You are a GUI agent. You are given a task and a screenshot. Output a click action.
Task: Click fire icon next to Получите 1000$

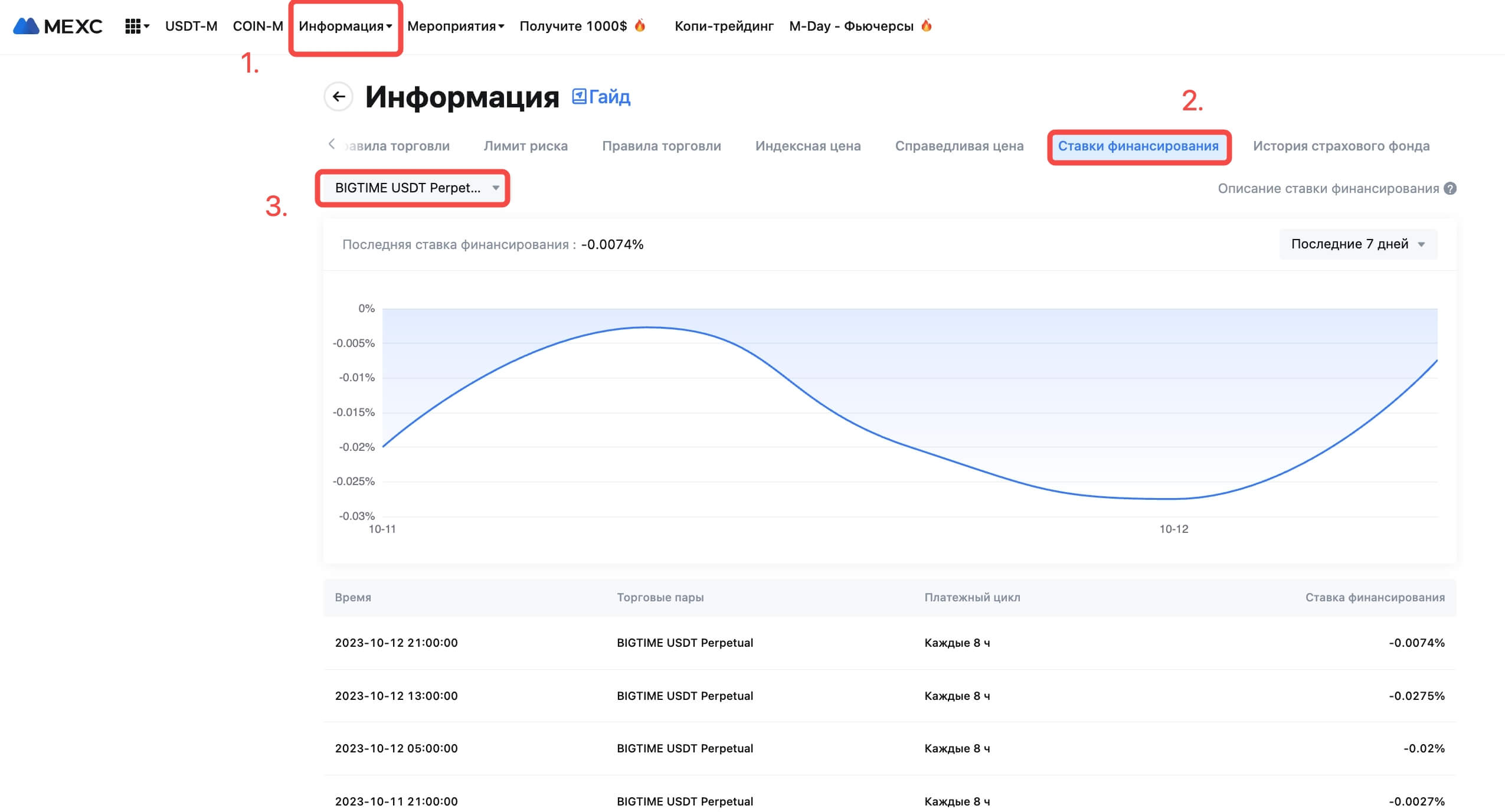click(x=640, y=25)
